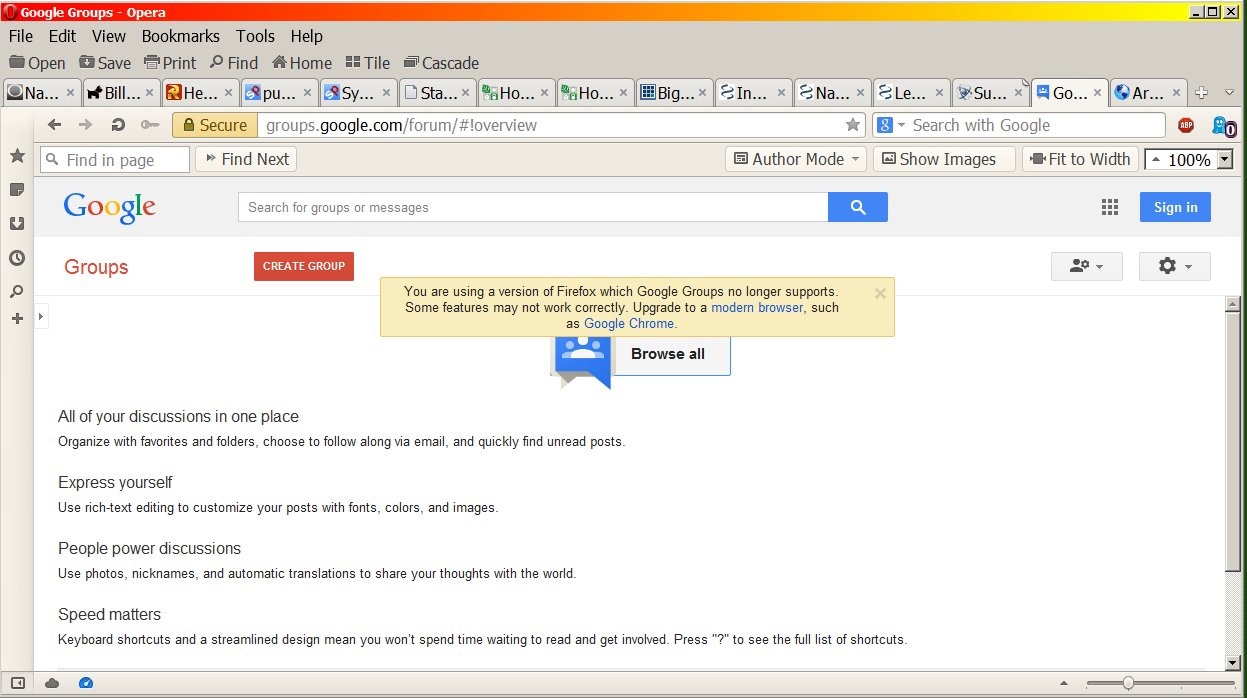Follow the 'modern browser' link
The image size is (1247, 698).
pos(757,307)
